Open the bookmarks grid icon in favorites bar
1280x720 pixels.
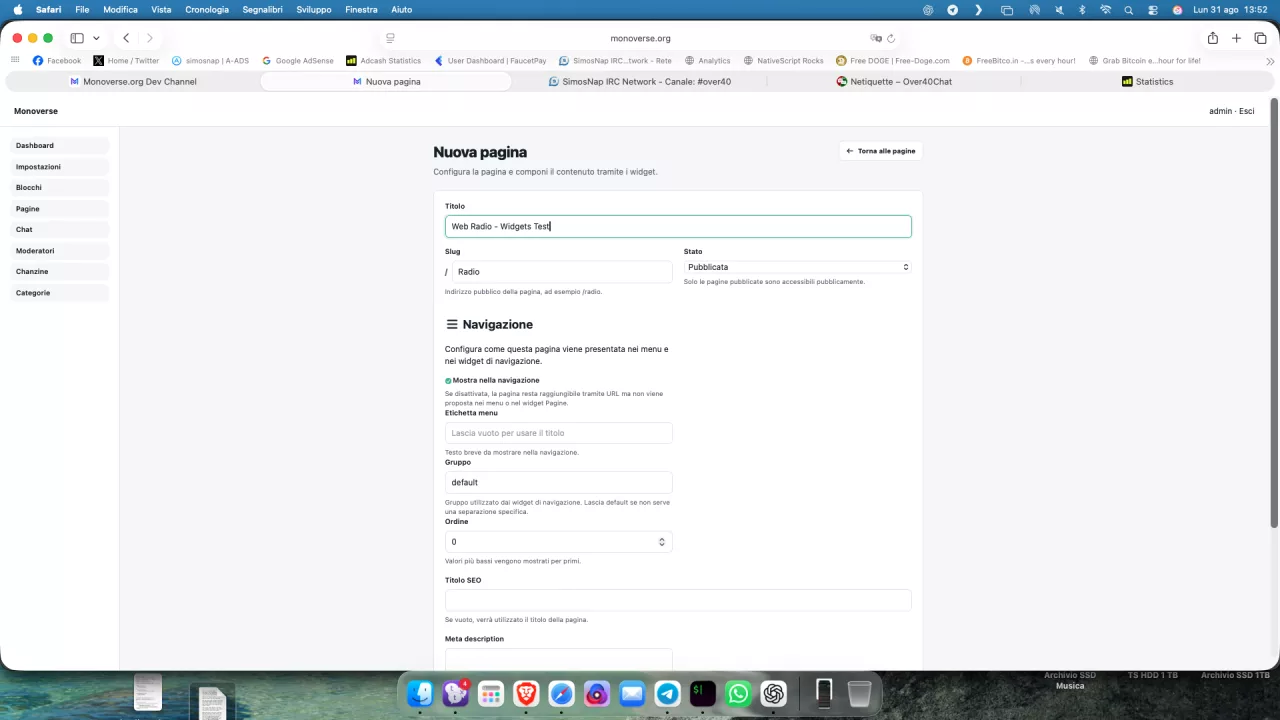coord(15,60)
